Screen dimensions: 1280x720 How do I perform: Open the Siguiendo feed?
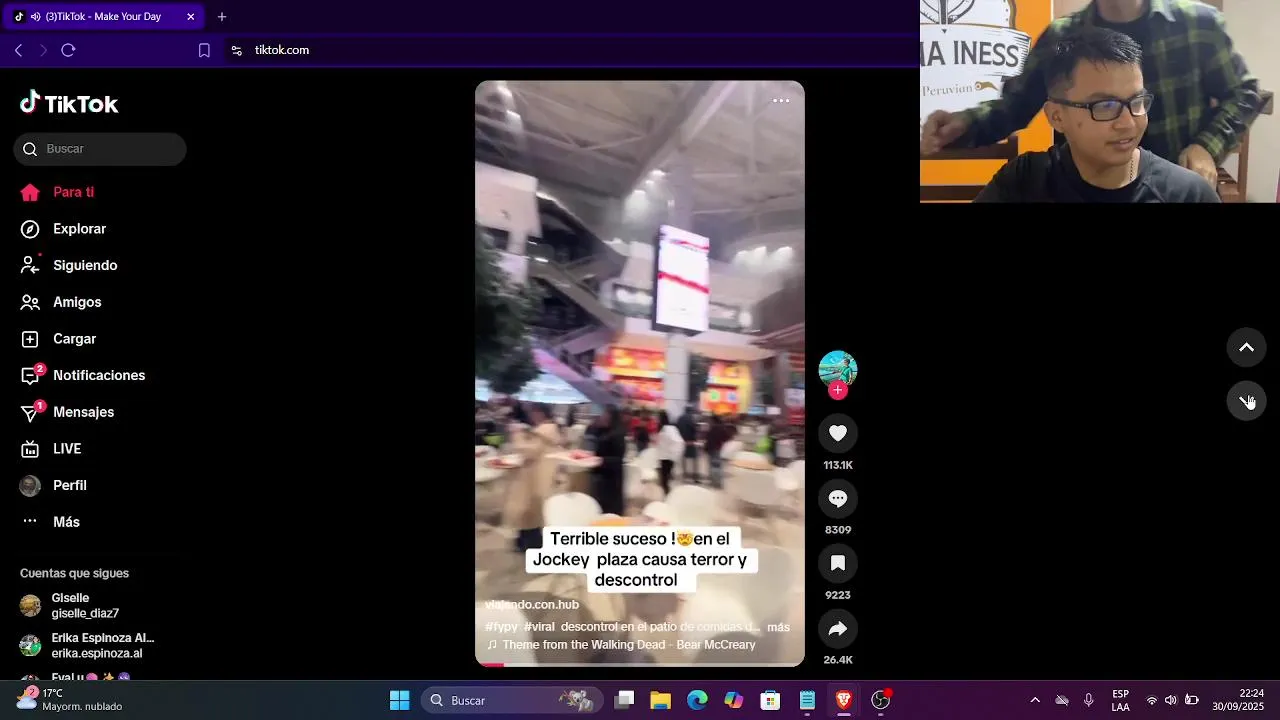[69, 265]
